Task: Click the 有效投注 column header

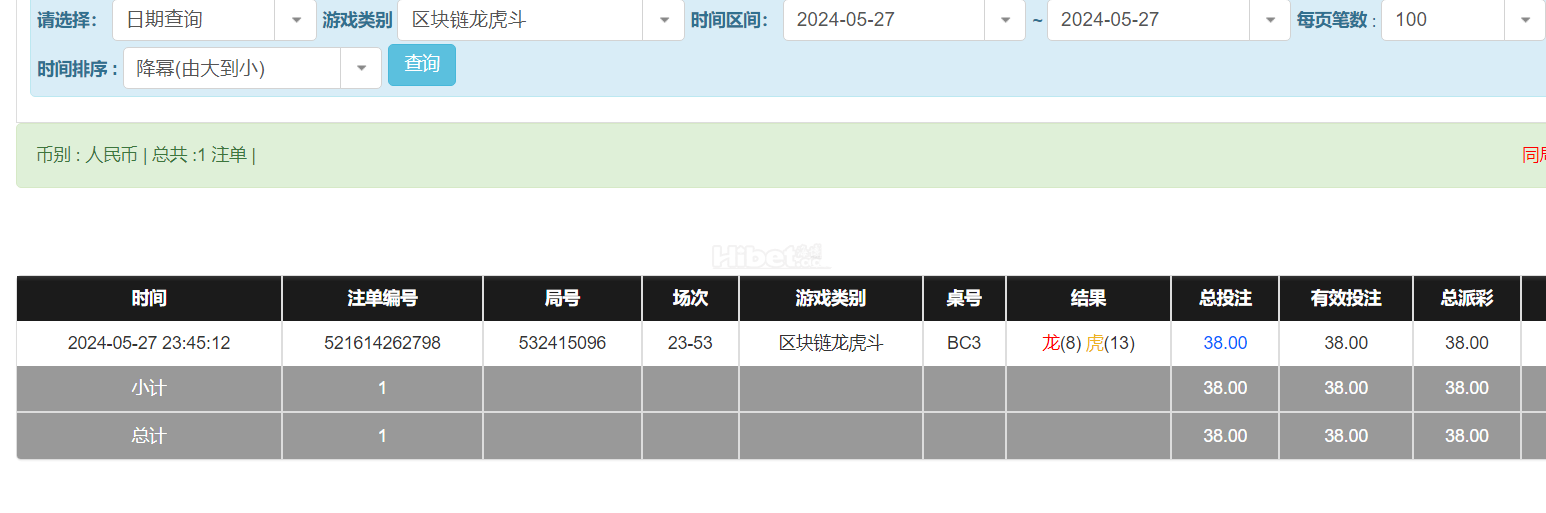Action: tap(1346, 298)
